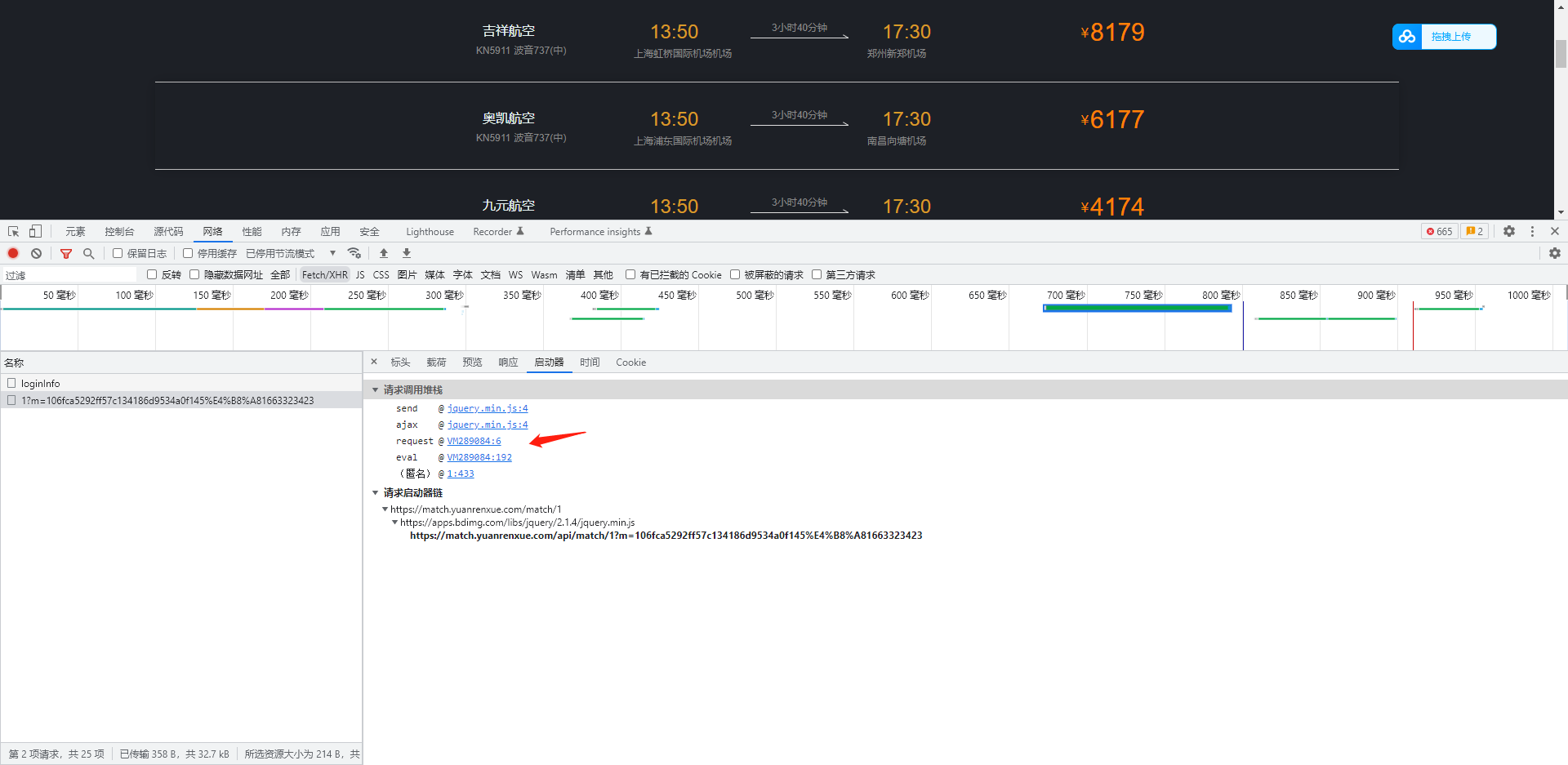Click the blue DOMContentLoaded timeline marker
Image resolution: width=1568 pixels, height=765 pixels.
[1243, 325]
